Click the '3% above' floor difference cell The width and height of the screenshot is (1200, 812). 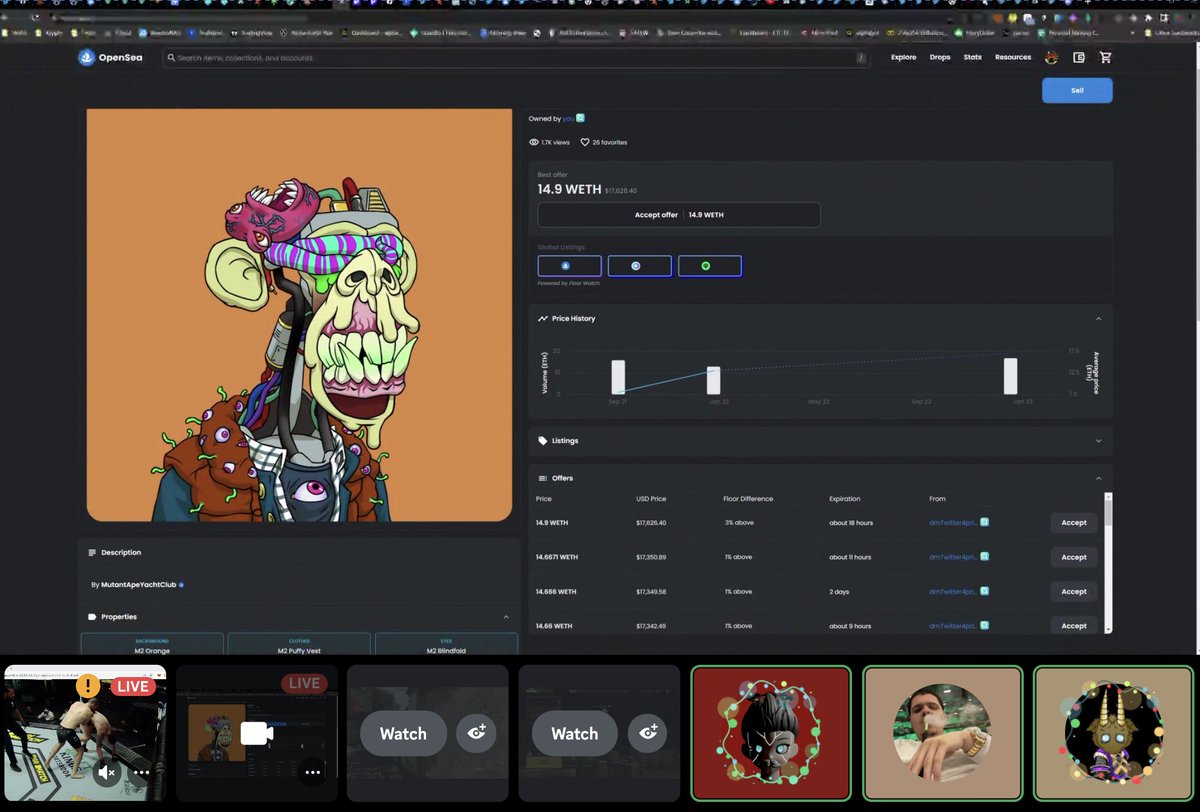coord(738,523)
